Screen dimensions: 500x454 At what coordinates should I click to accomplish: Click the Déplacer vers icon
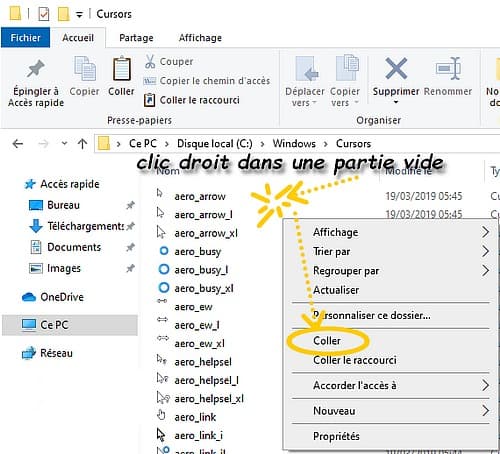pyautogui.click(x=307, y=69)
